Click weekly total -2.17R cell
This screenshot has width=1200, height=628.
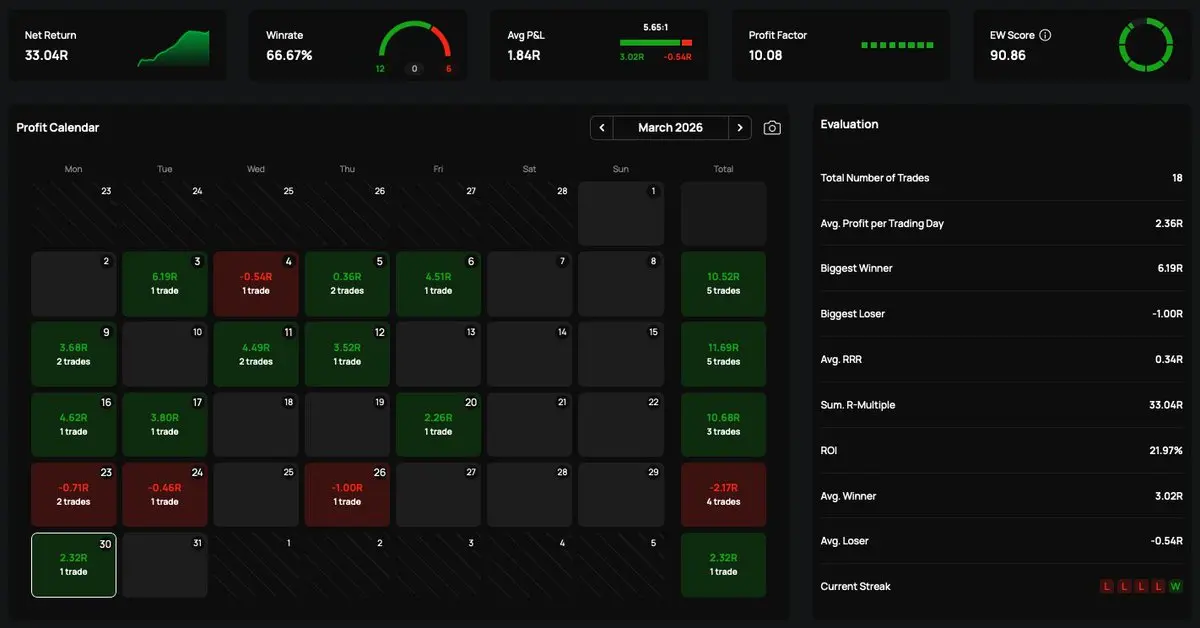click(724, 494)
